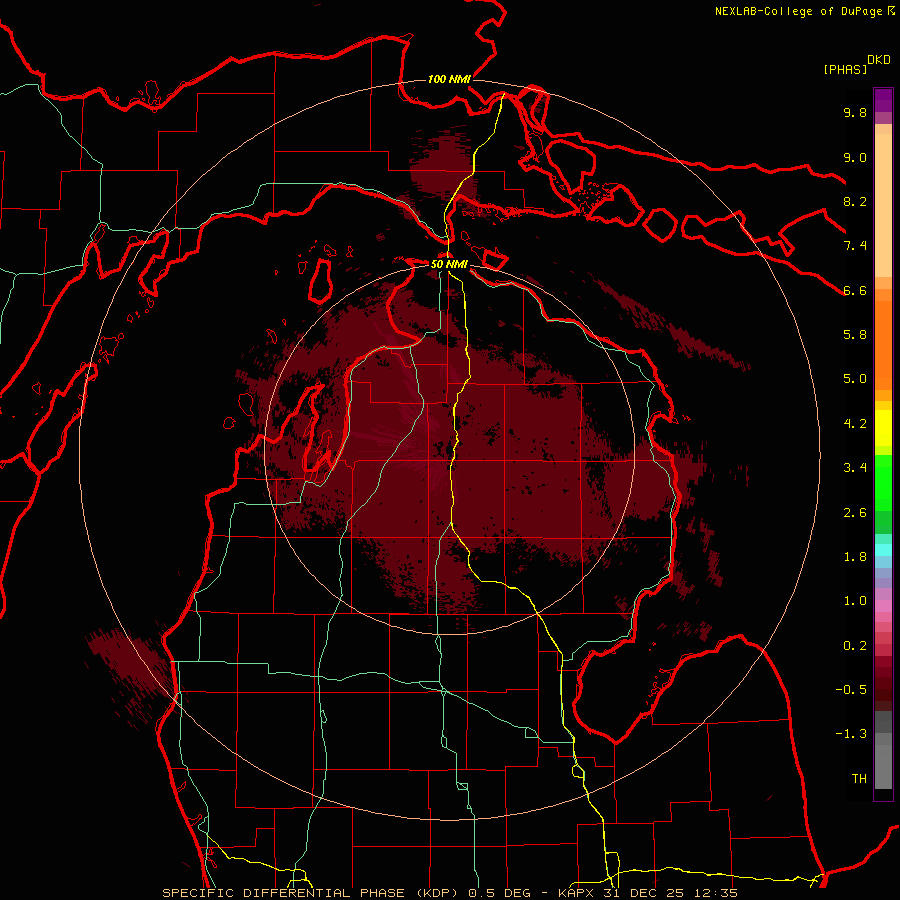Screen dimensions: 900x900
Task: Click the 9.0 value on the color scale
Action: (x=855, y=157)
